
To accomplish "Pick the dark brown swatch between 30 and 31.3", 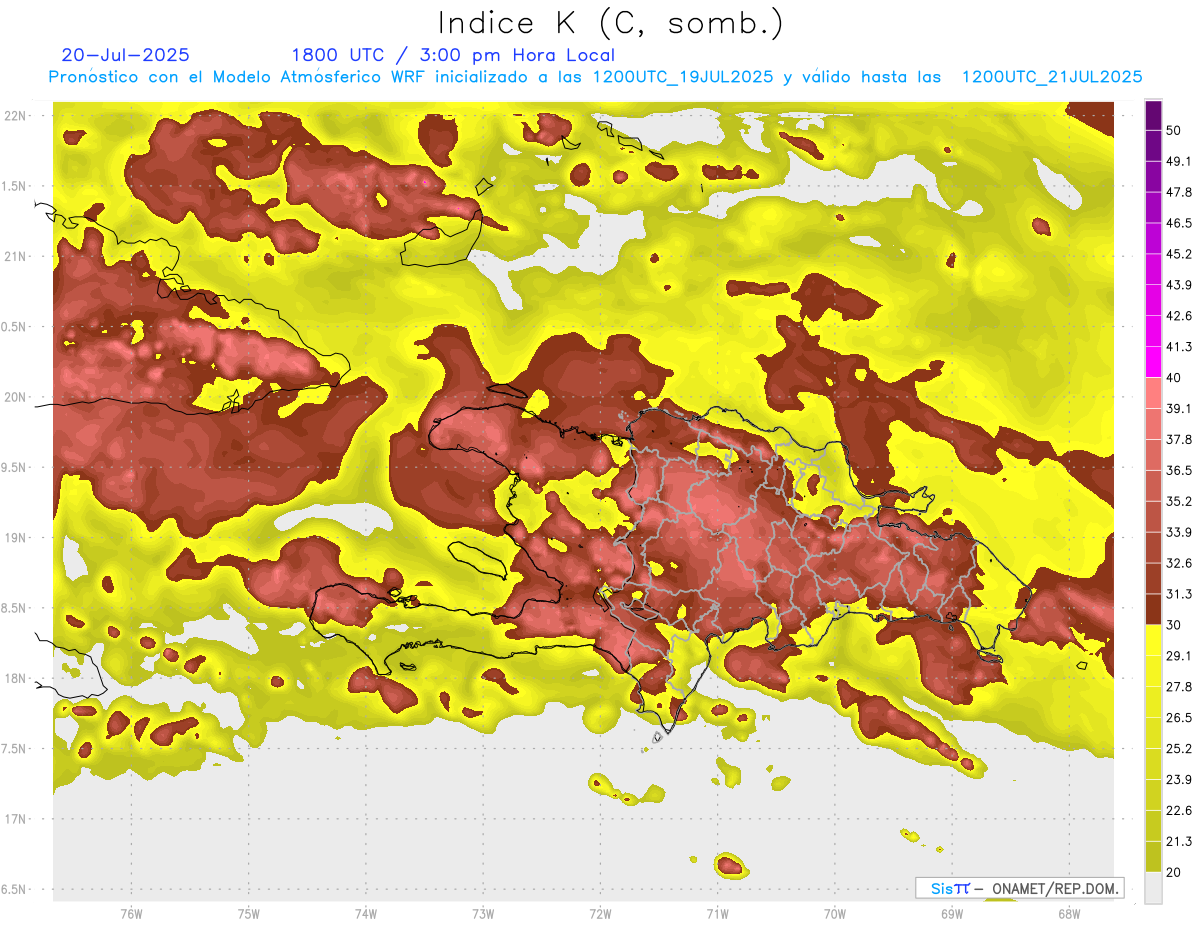I will (1153, 609).
